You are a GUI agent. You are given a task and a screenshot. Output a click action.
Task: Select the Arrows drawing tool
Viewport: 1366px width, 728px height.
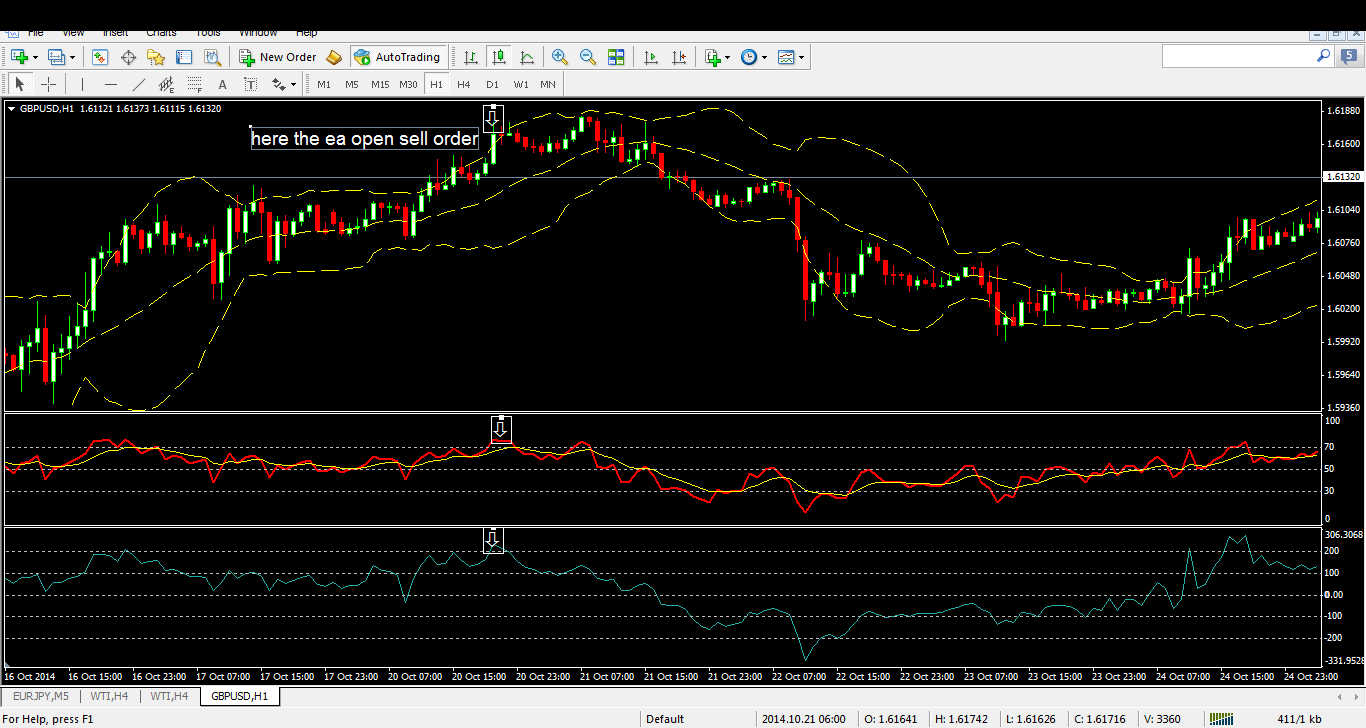[279, 85]
